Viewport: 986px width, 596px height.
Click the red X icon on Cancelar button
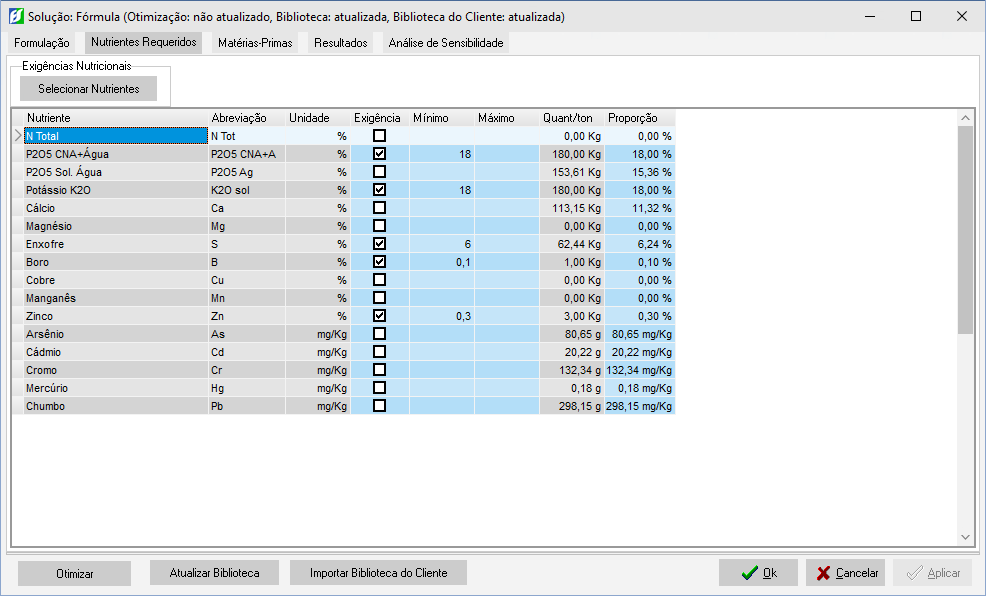click(x=823, y=573)
